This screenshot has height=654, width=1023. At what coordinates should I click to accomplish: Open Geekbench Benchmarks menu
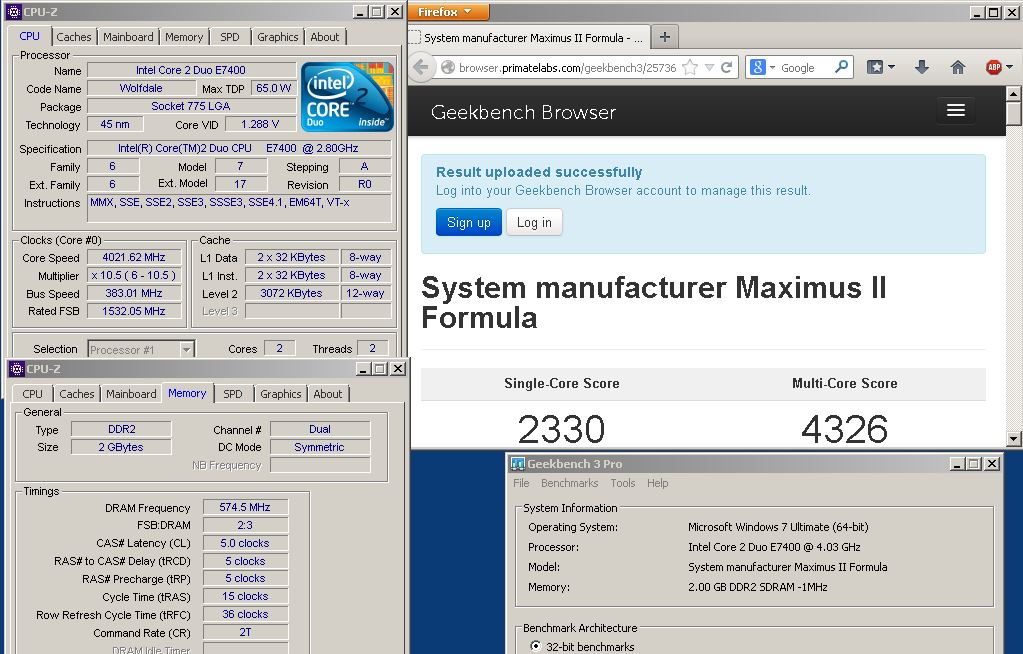point(569,483)
